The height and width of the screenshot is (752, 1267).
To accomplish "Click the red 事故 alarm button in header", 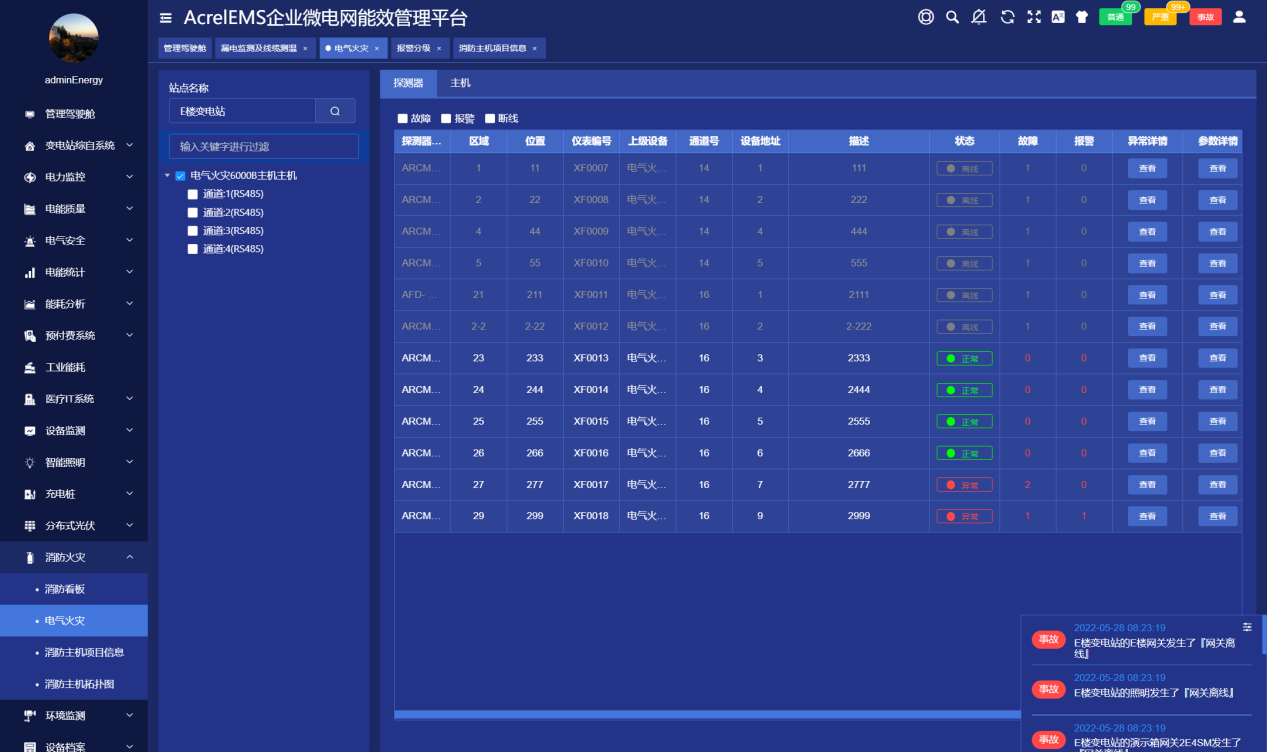I will [x=1205, y=18].
